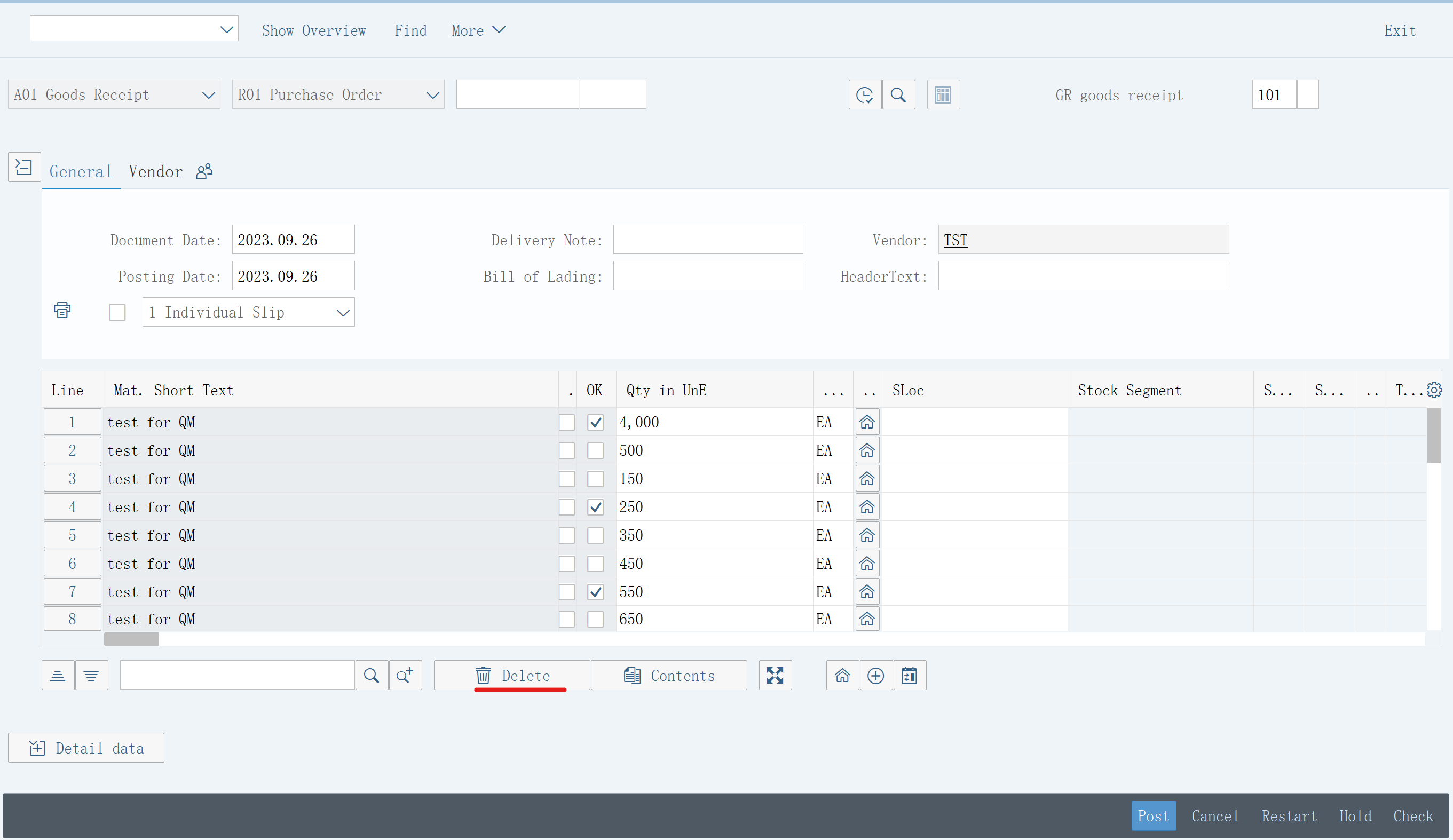Click the calendar icon in bottom toolbar
Image resolution: width=1453 pixels, height=840 pixels.
click(909, 675)
